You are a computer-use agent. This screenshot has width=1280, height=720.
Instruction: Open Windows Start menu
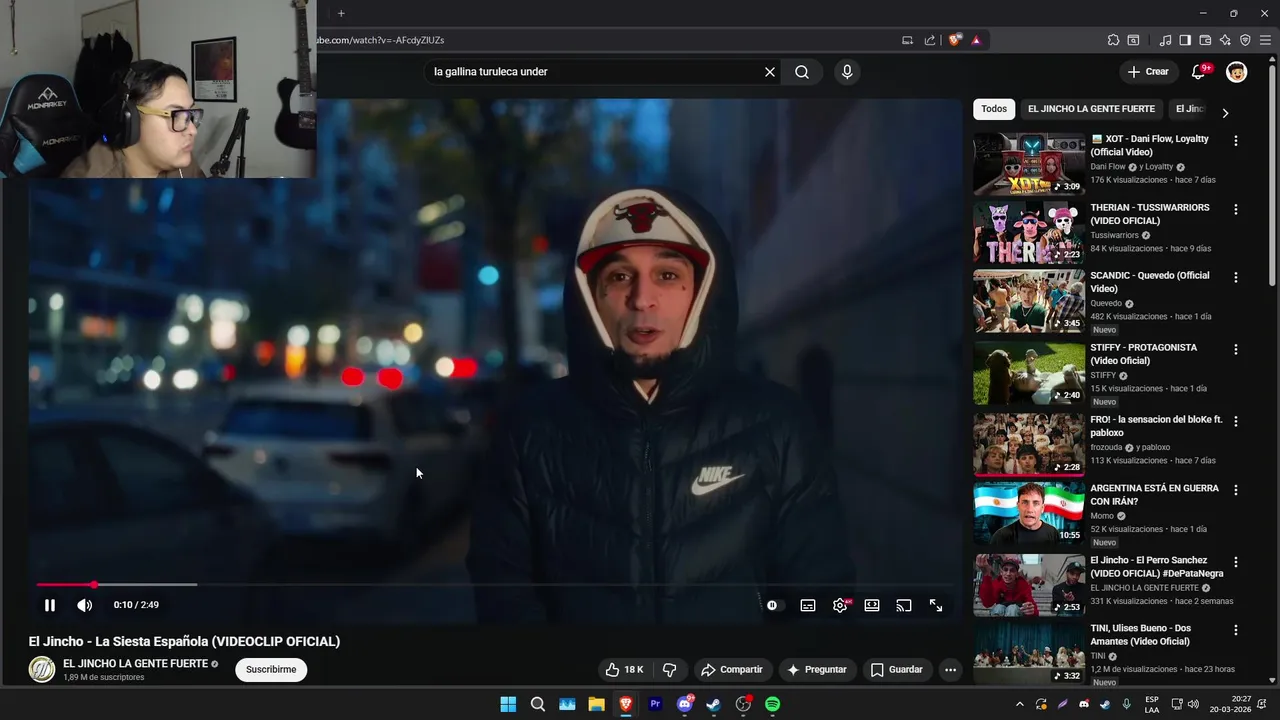point(508,704)
